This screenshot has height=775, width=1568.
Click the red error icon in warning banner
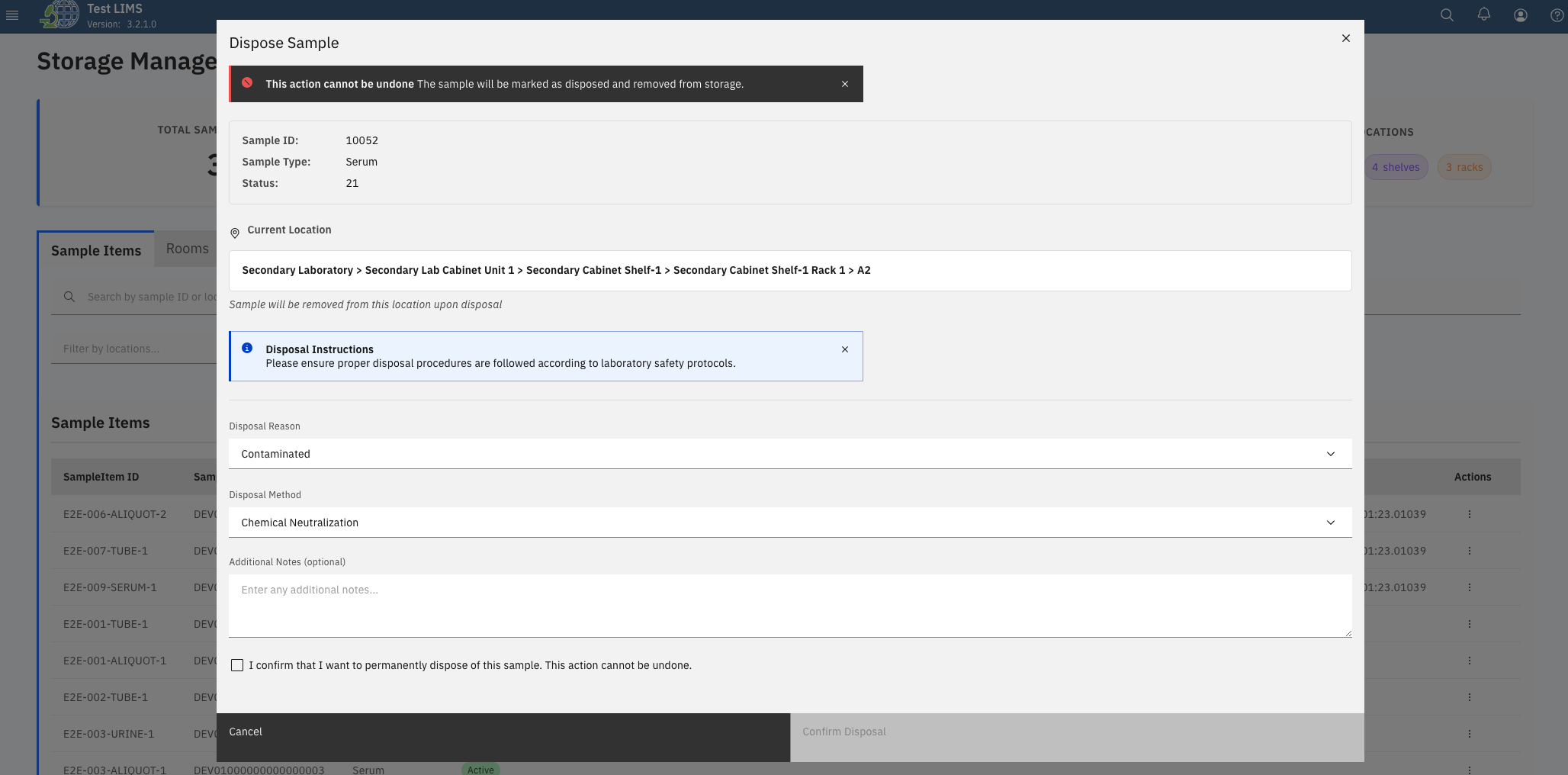pyautogui.click(x=247, y=83)
